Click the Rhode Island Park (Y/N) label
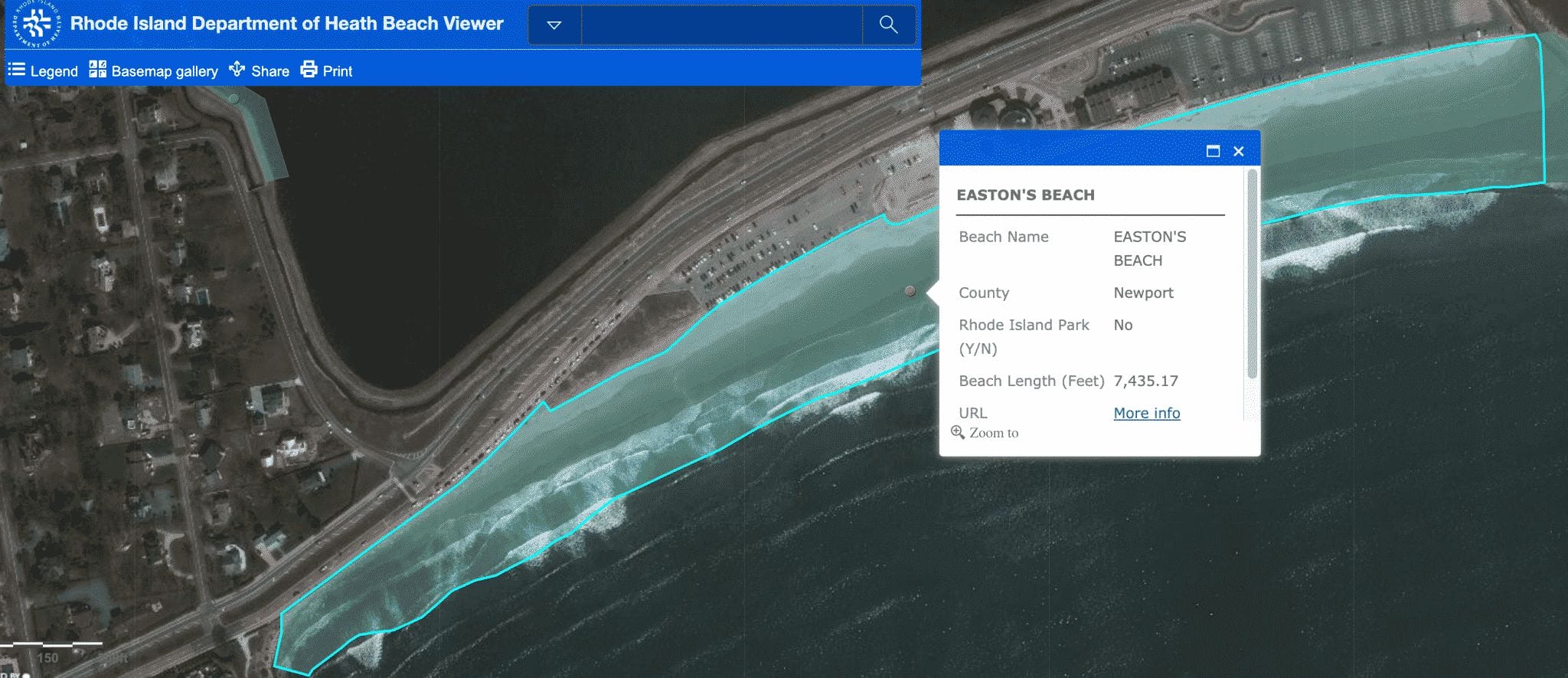 pyautogui.click(x=1024, y=336)
